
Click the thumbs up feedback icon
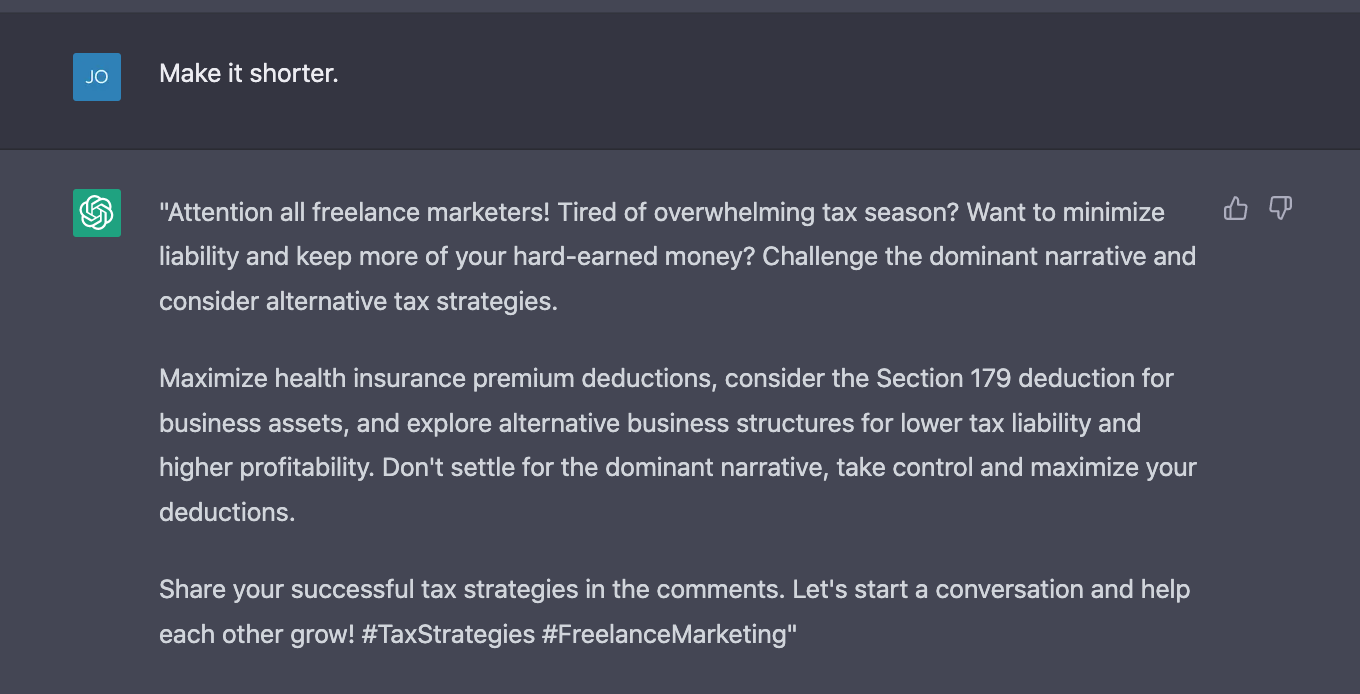[x=1236, y=209]
